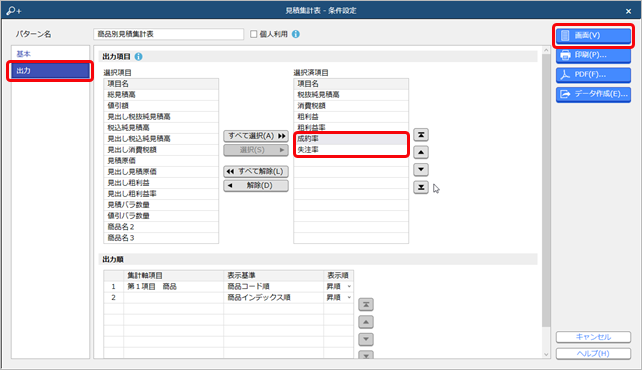642x370 pixels.
Task: Click 商品インデックス順 cell in 出力順 table
Action: pyautogui.click(x=274, y=298)
